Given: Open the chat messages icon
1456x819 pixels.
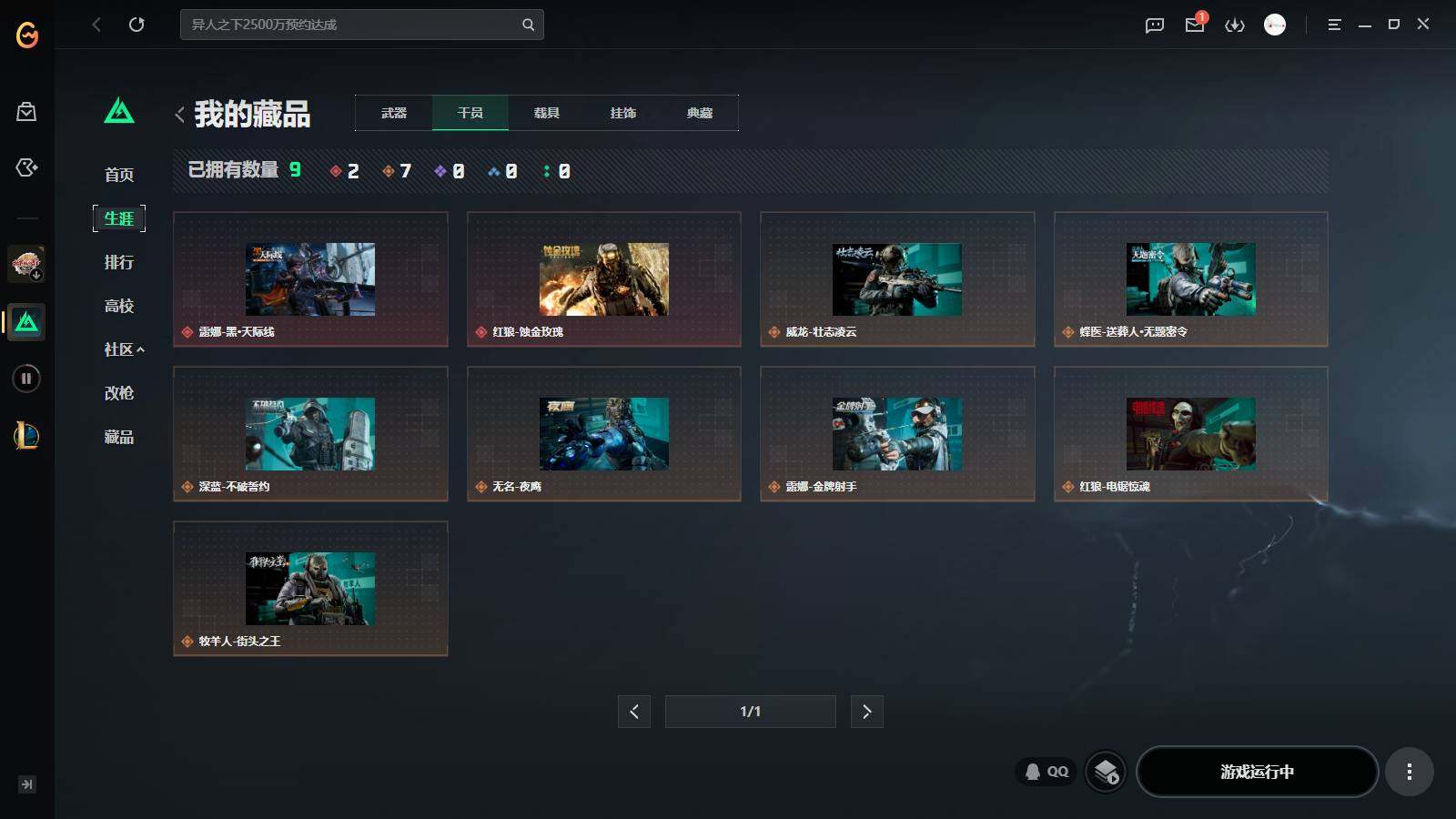Looking at the screenshot, I should pyautogui.click(x=1154, y=25).
